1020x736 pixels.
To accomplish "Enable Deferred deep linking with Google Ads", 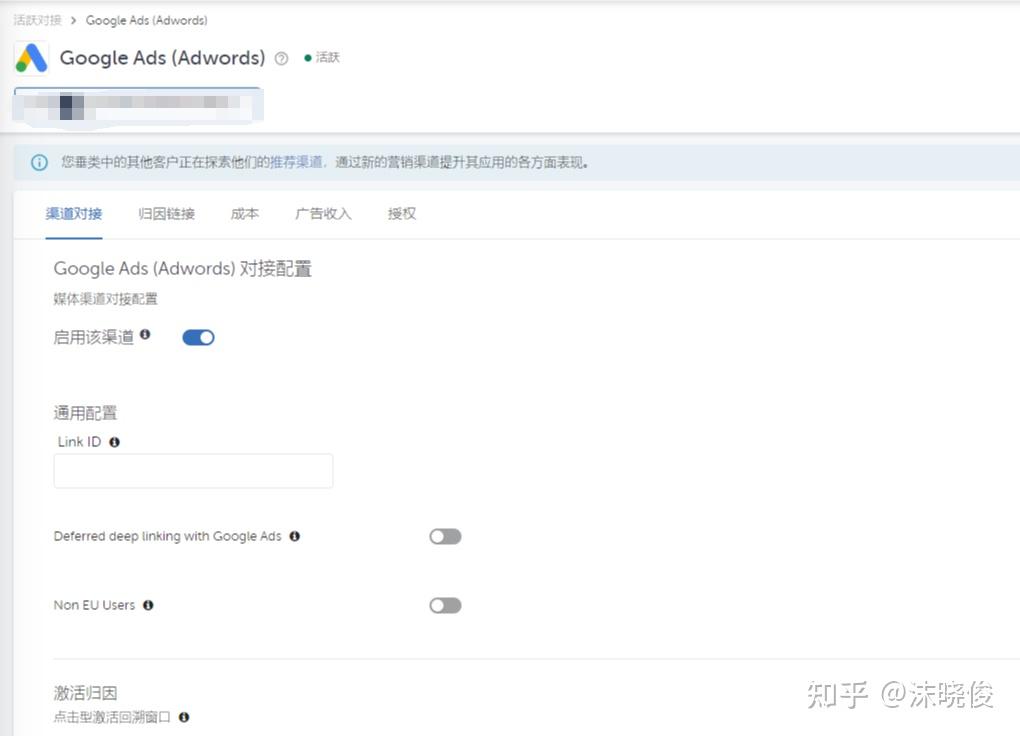I will point(446,536).
